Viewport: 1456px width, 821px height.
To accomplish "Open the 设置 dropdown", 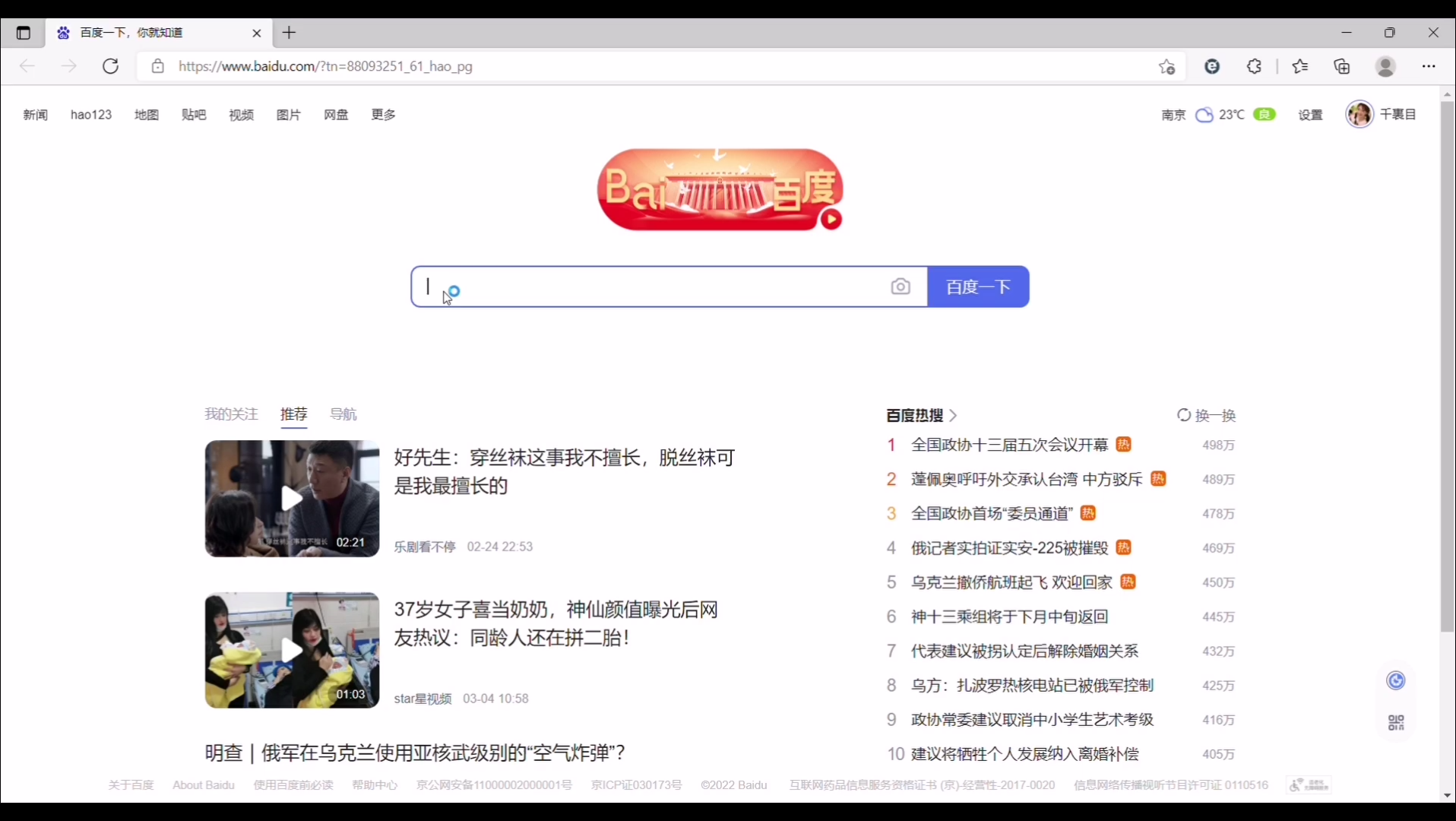I will (1311, 115).
